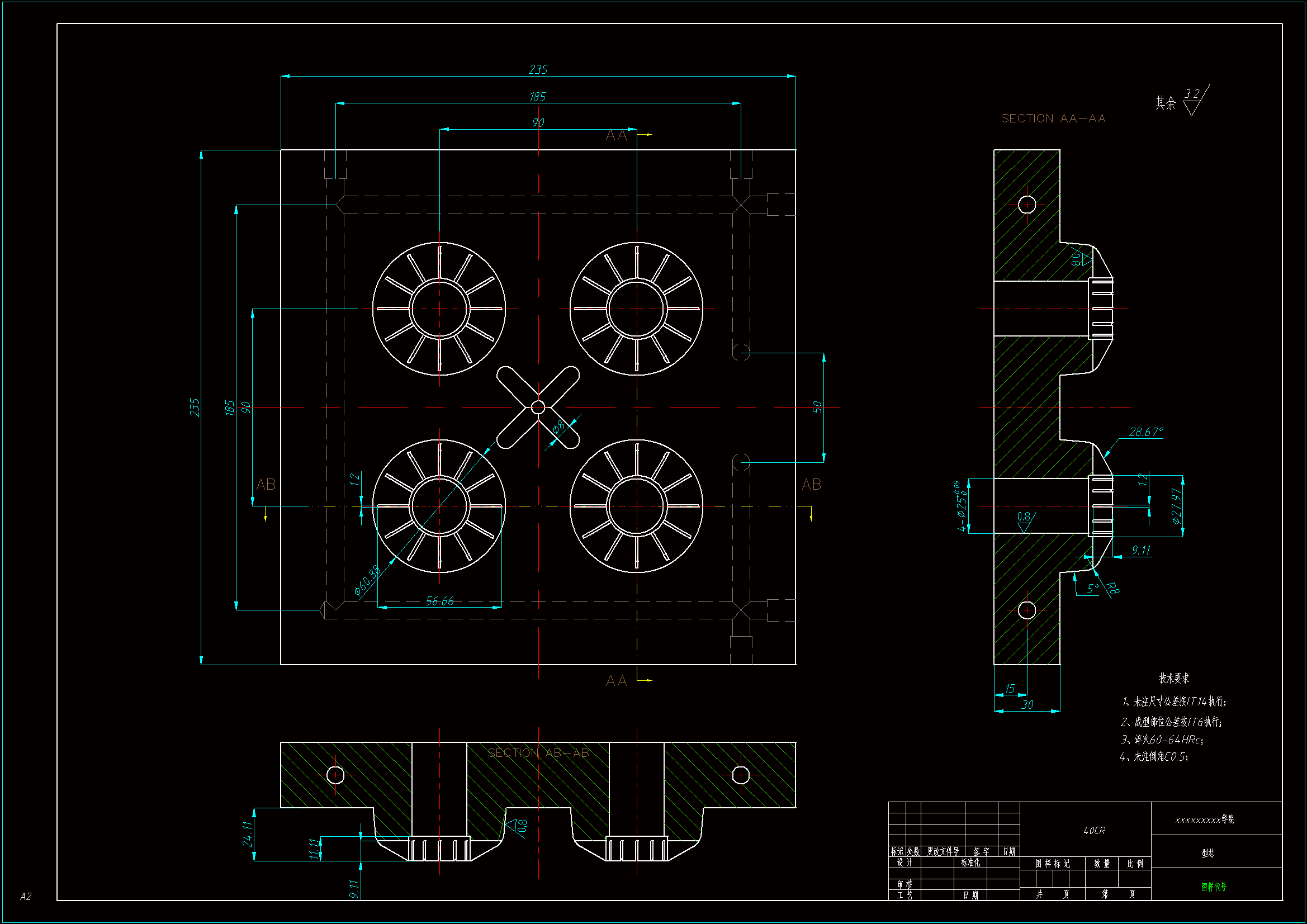The height and width of the screenshot is (924, 1307).
Task: Select the 30 thickness dimension text
Action: [1027, 705]
